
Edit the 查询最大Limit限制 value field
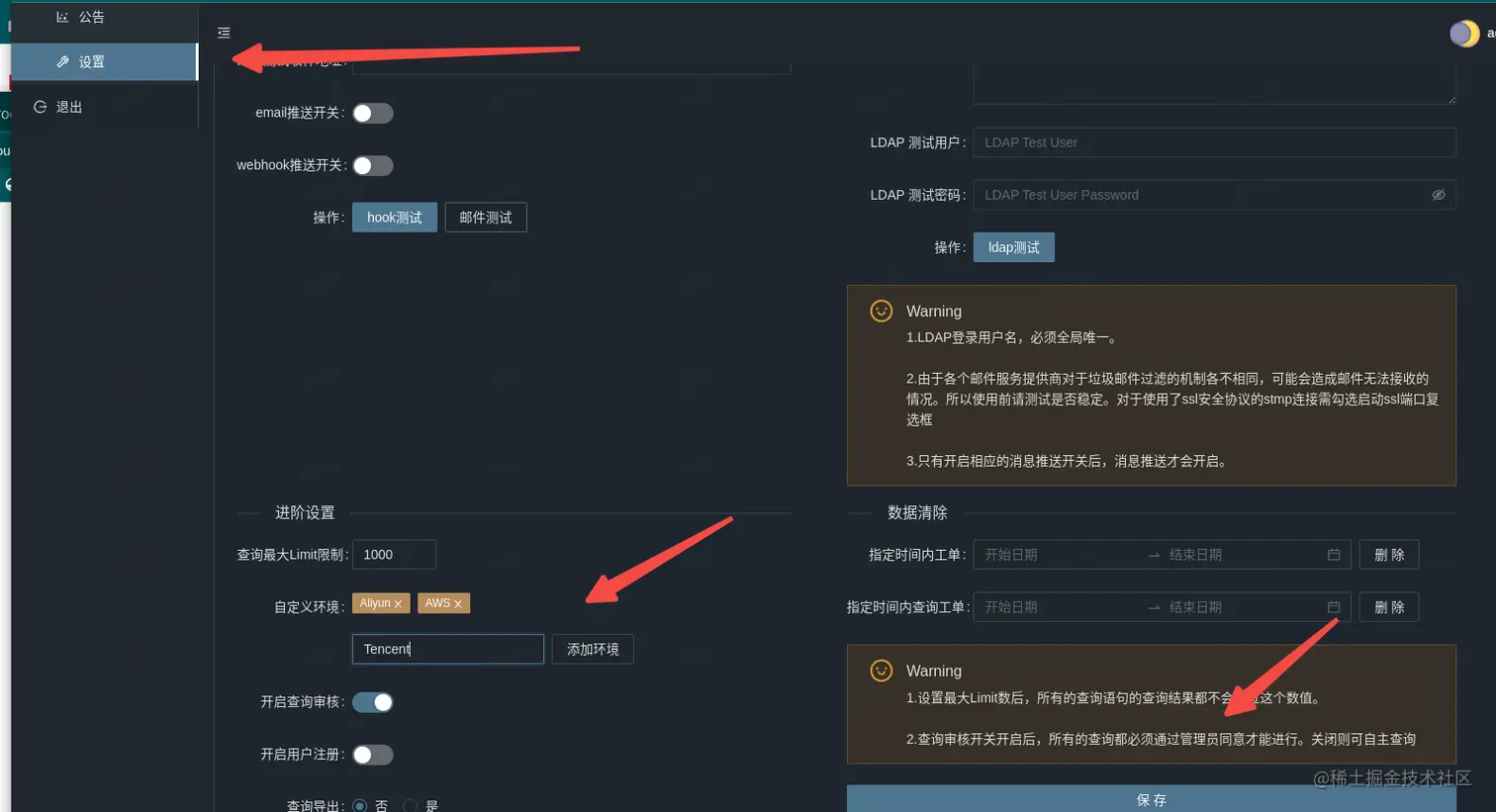394,555
